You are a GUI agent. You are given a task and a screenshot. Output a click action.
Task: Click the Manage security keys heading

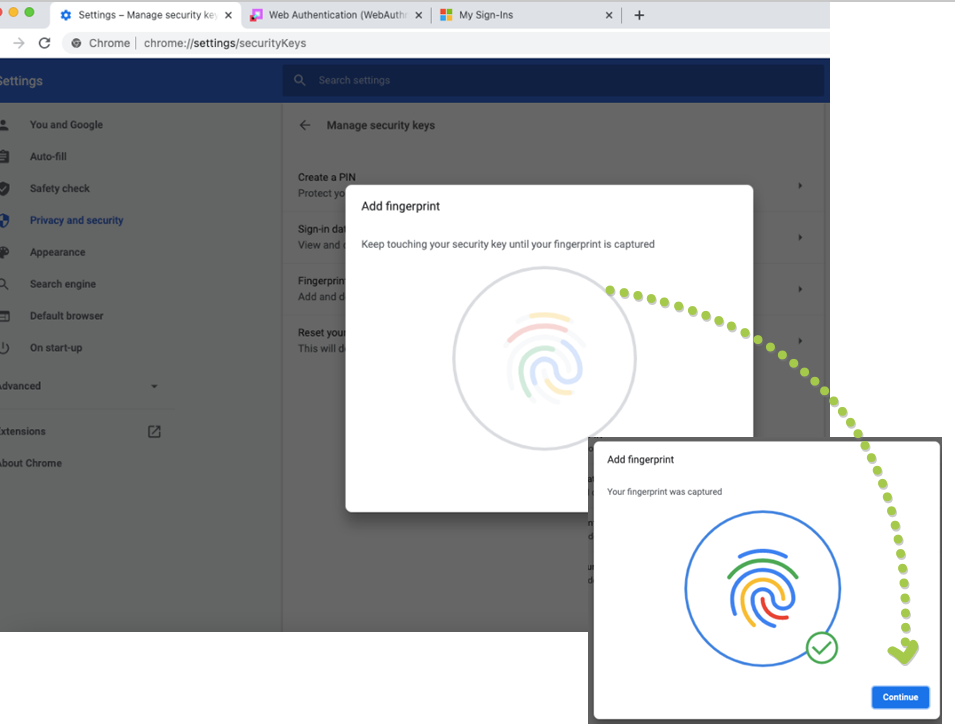coord(381,125)
